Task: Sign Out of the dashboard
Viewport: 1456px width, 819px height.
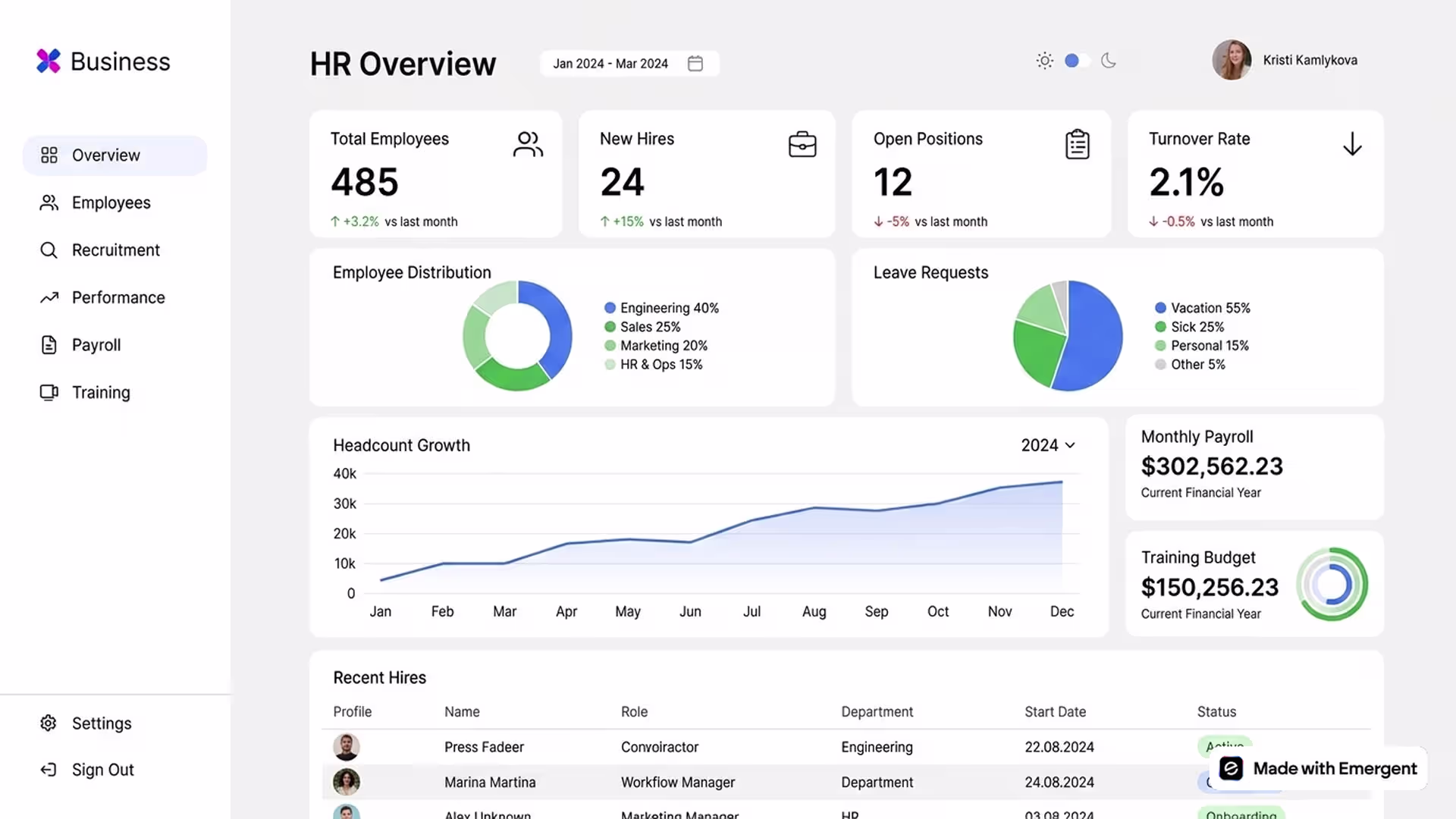Action: pyautogui.click(x=102, y=770)
